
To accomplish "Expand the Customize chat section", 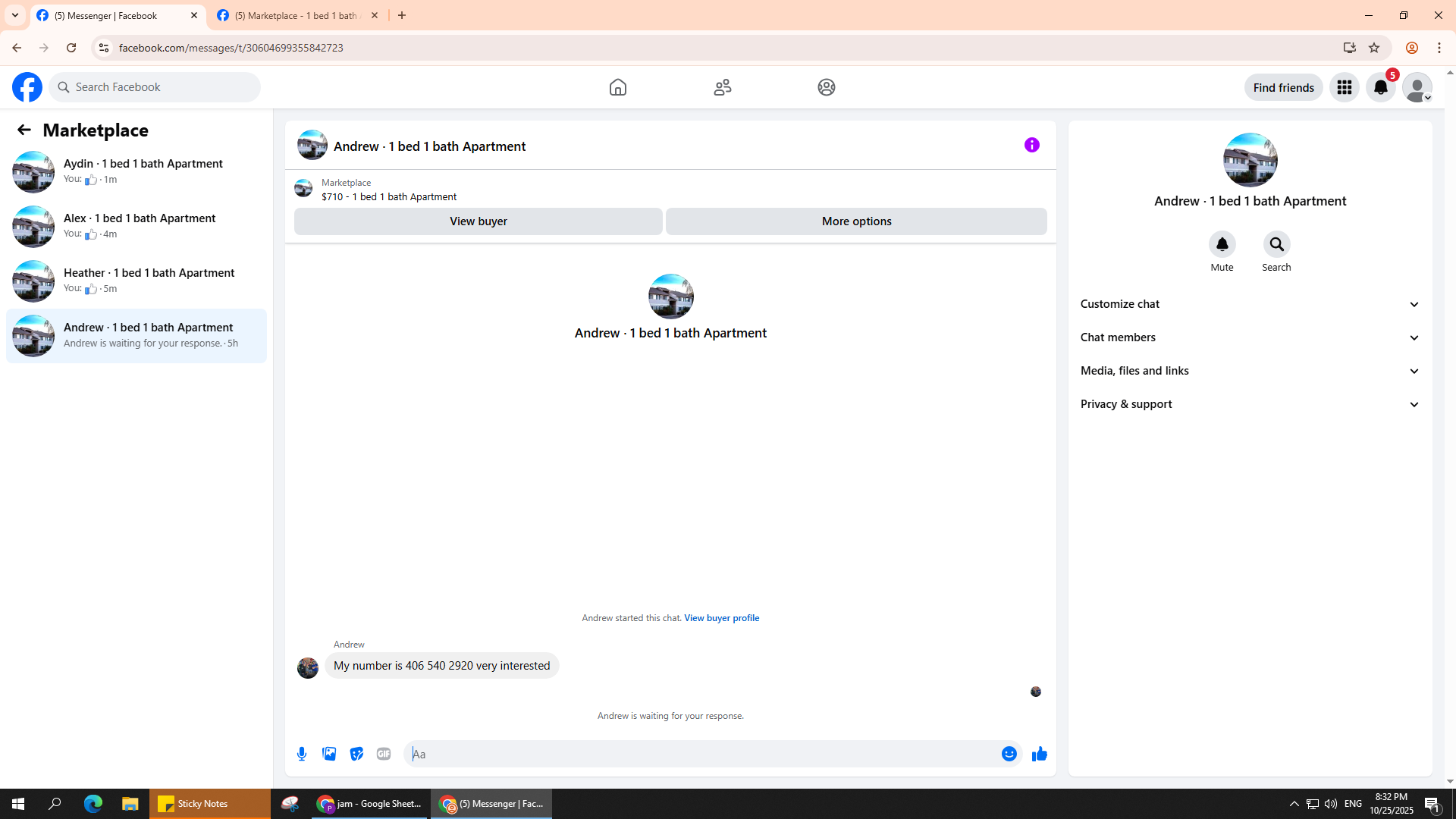I will (1250, 304).
